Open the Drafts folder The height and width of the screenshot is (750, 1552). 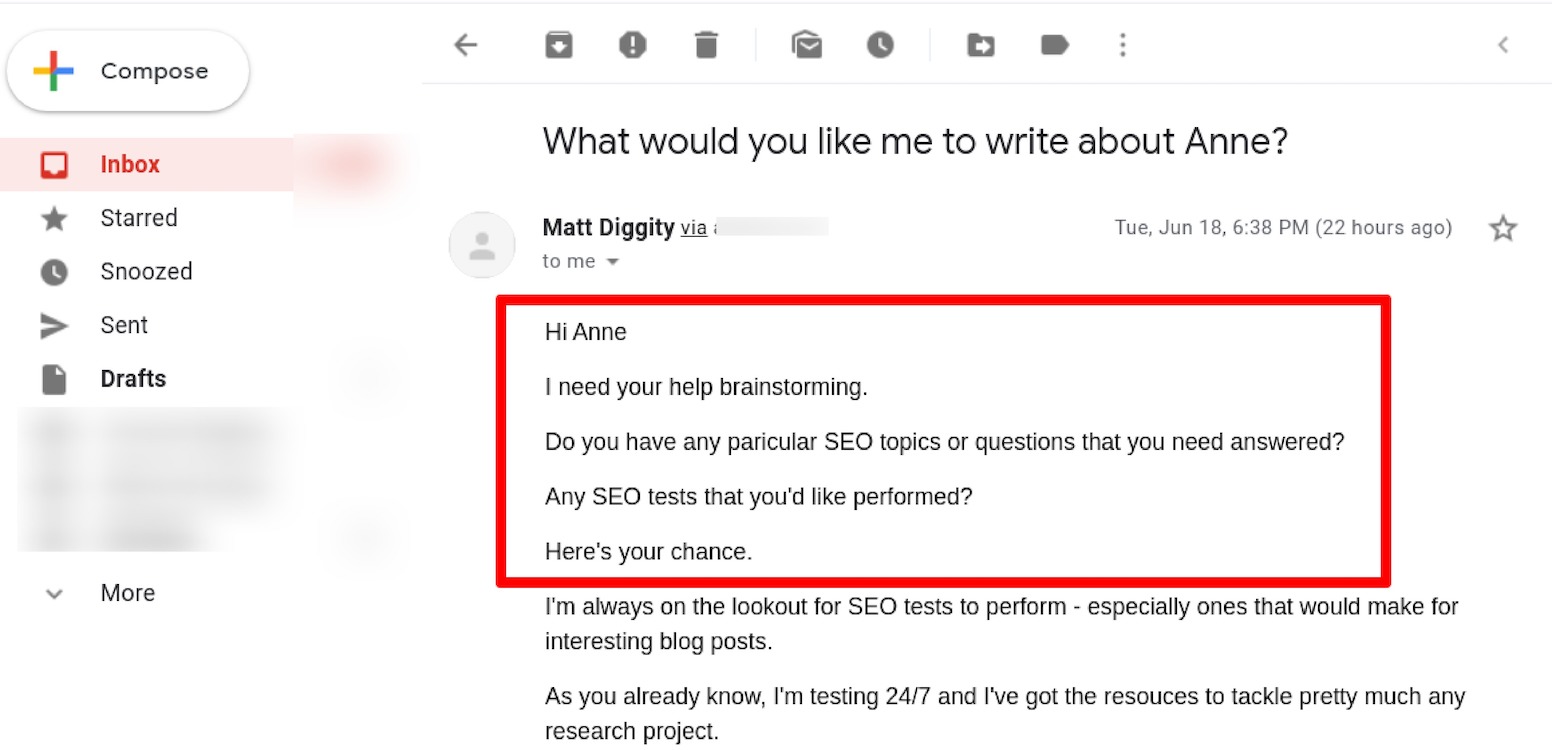pos(132,378)
